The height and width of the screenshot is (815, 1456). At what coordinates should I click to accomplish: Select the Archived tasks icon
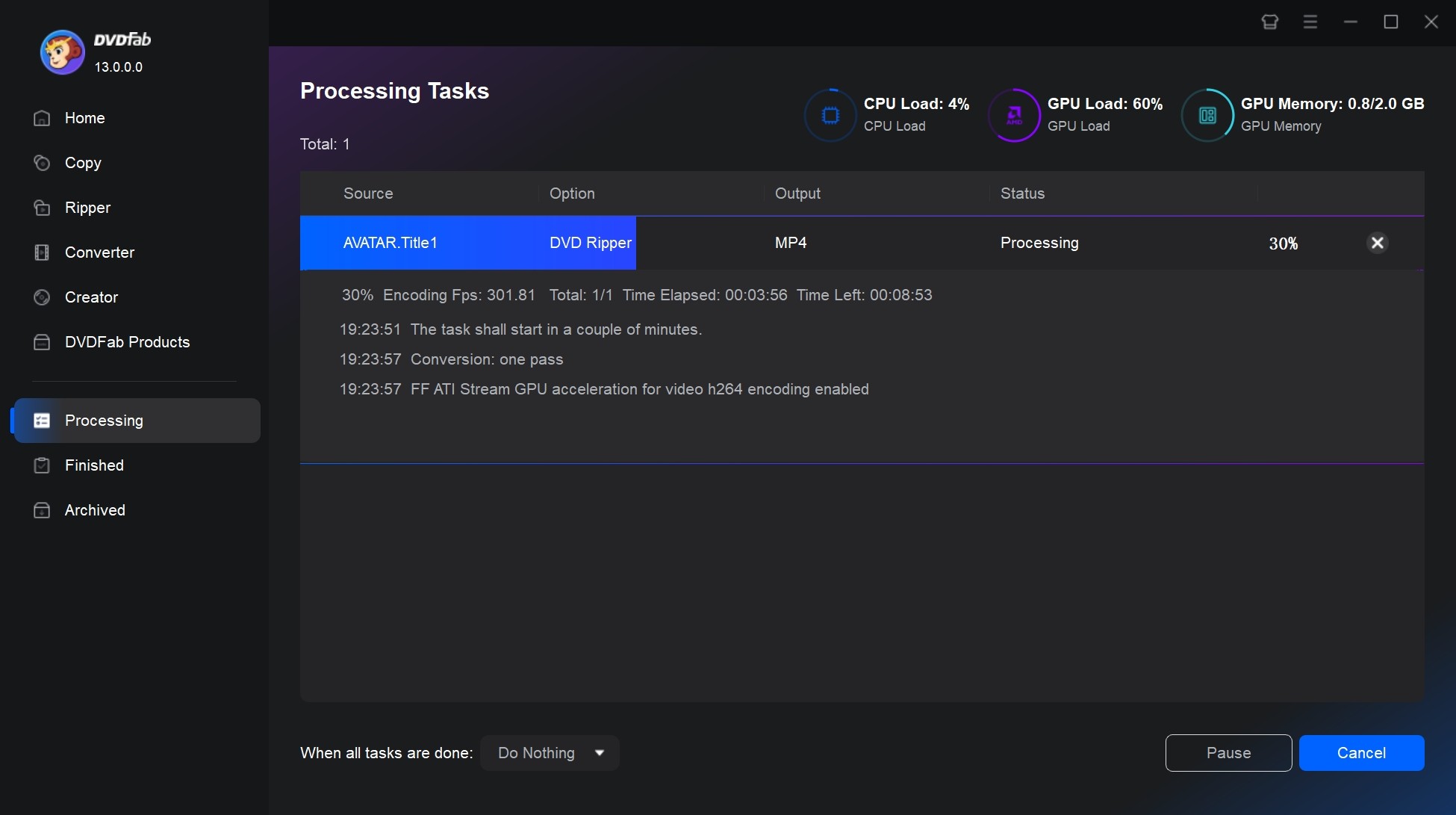click(40, 510)
